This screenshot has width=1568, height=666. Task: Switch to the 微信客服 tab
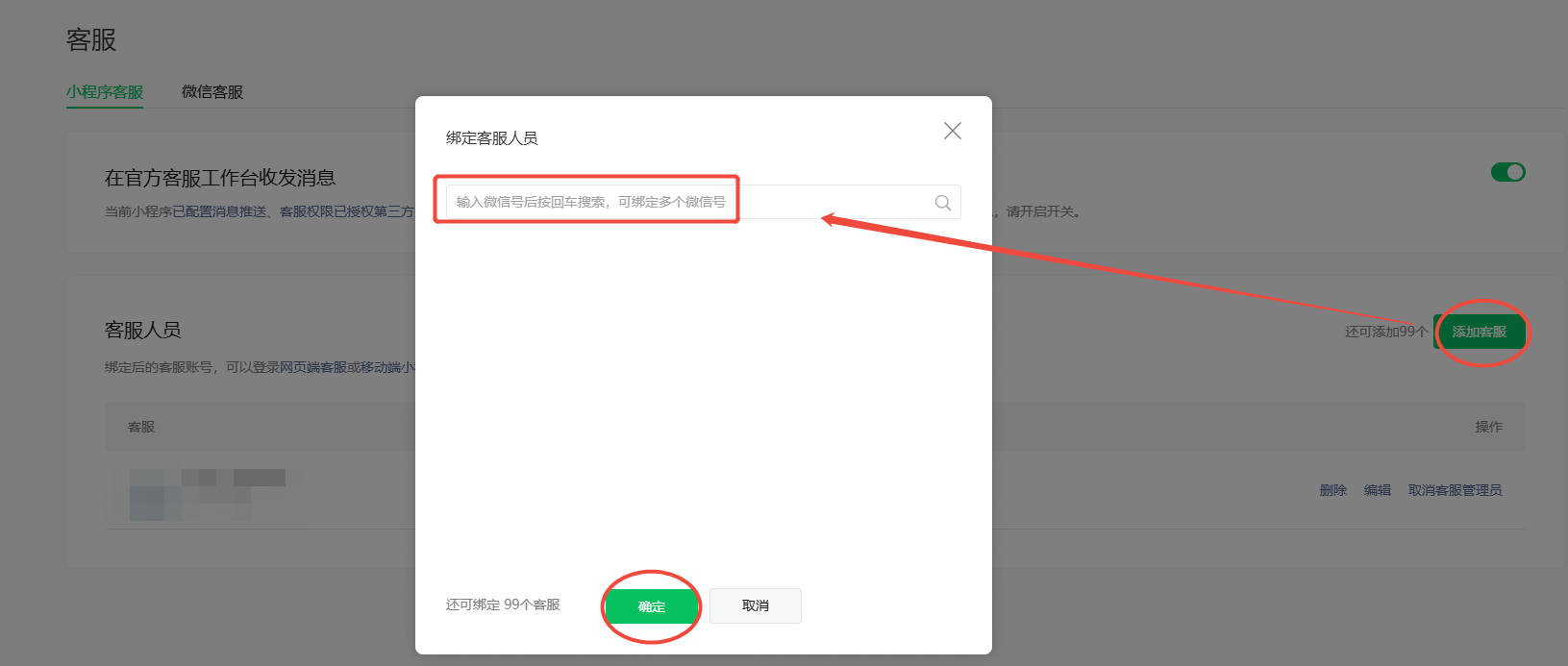point(212,92)
